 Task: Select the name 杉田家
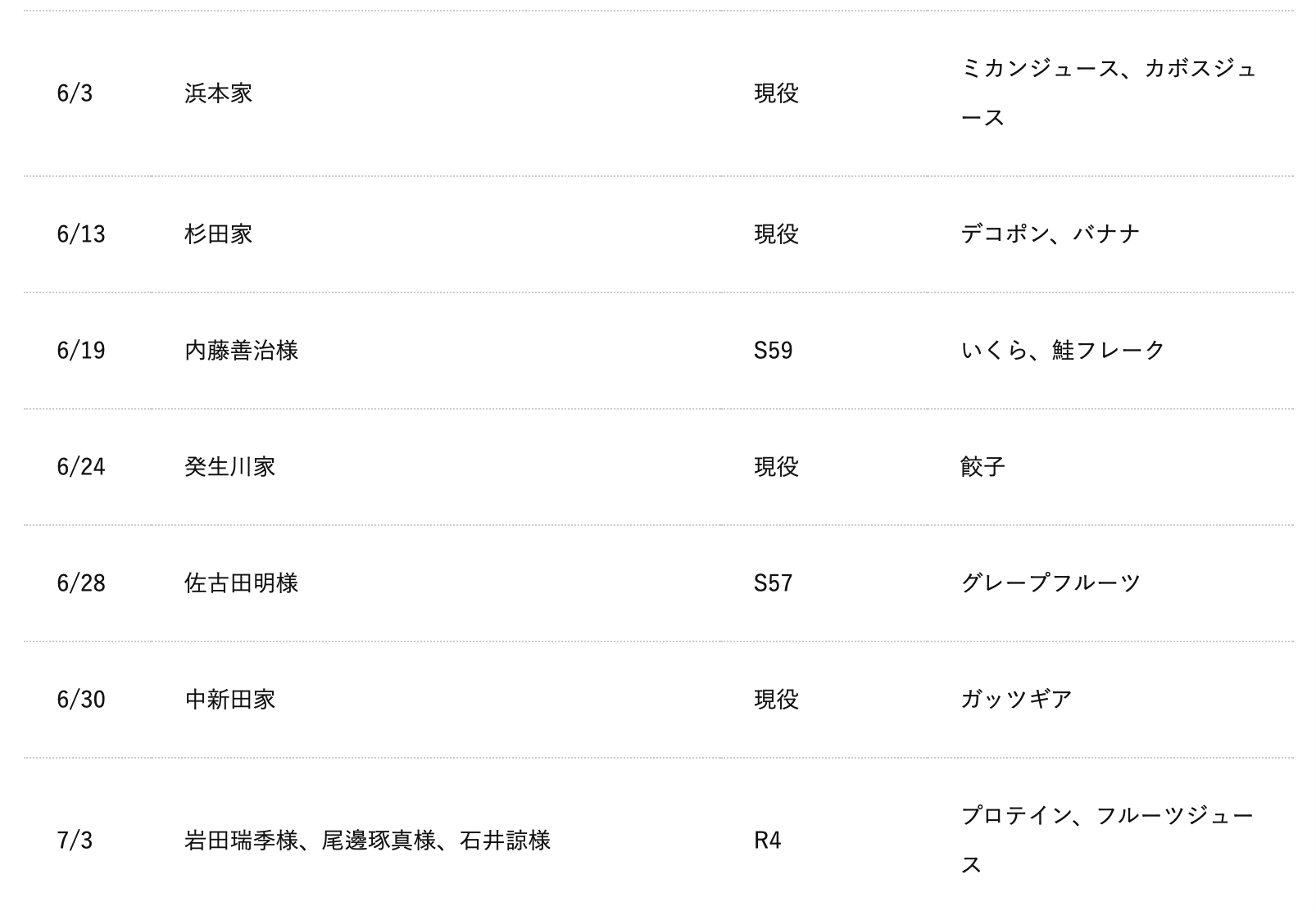(218, 234)
